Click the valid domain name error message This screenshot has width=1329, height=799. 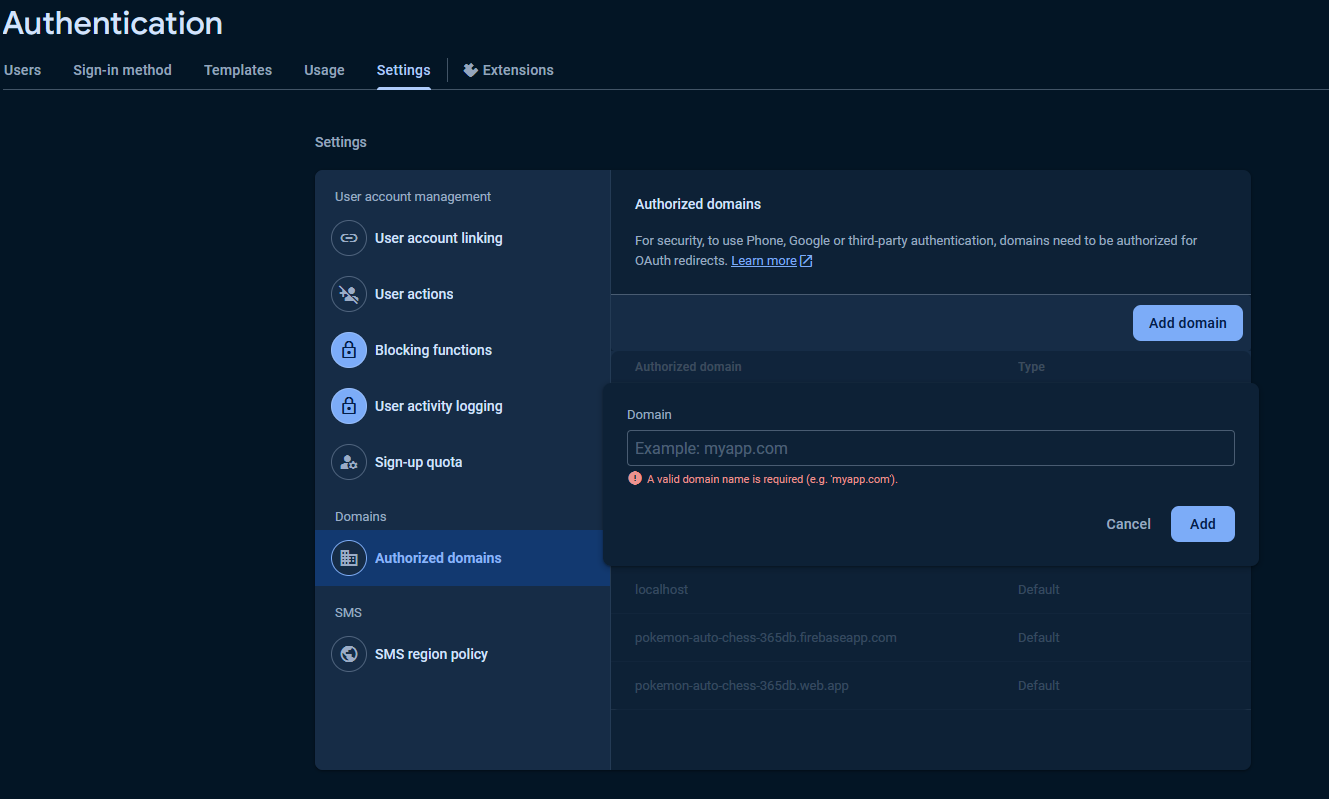coord(772,479)
